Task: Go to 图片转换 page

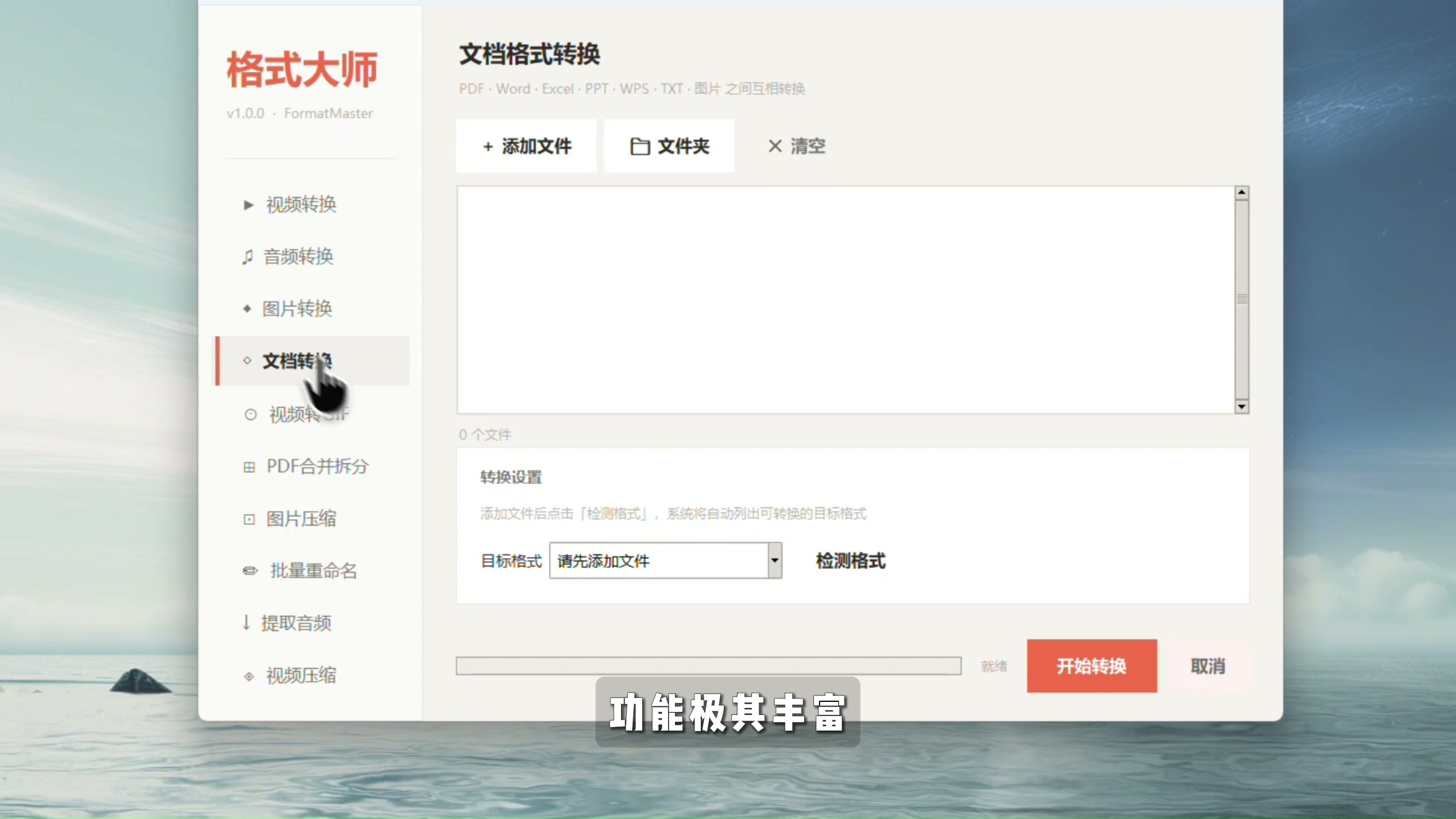Action: point(311,309)
